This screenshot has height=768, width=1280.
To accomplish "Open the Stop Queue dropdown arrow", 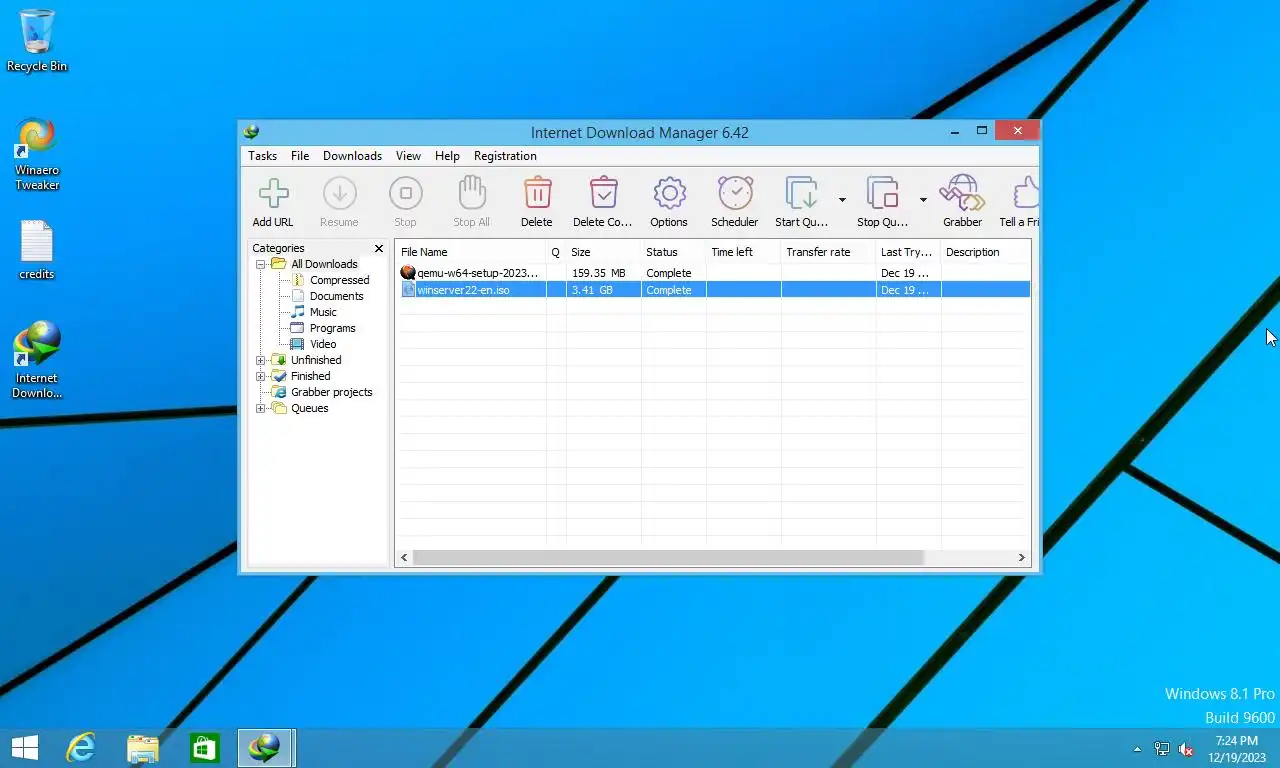I will click(923, 200).
